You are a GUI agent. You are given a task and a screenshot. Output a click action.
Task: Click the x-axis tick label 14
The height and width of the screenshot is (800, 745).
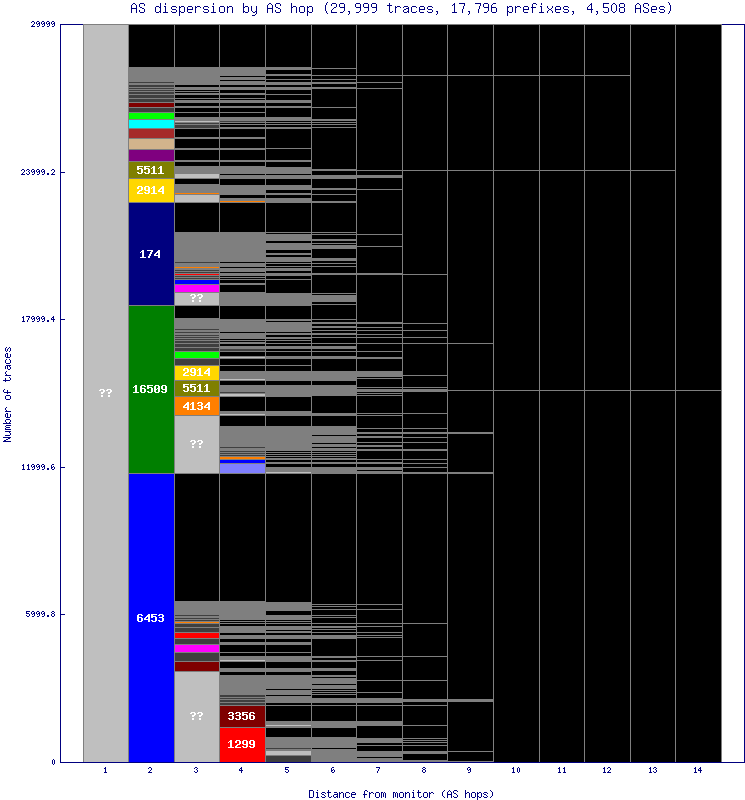[697, 771]
